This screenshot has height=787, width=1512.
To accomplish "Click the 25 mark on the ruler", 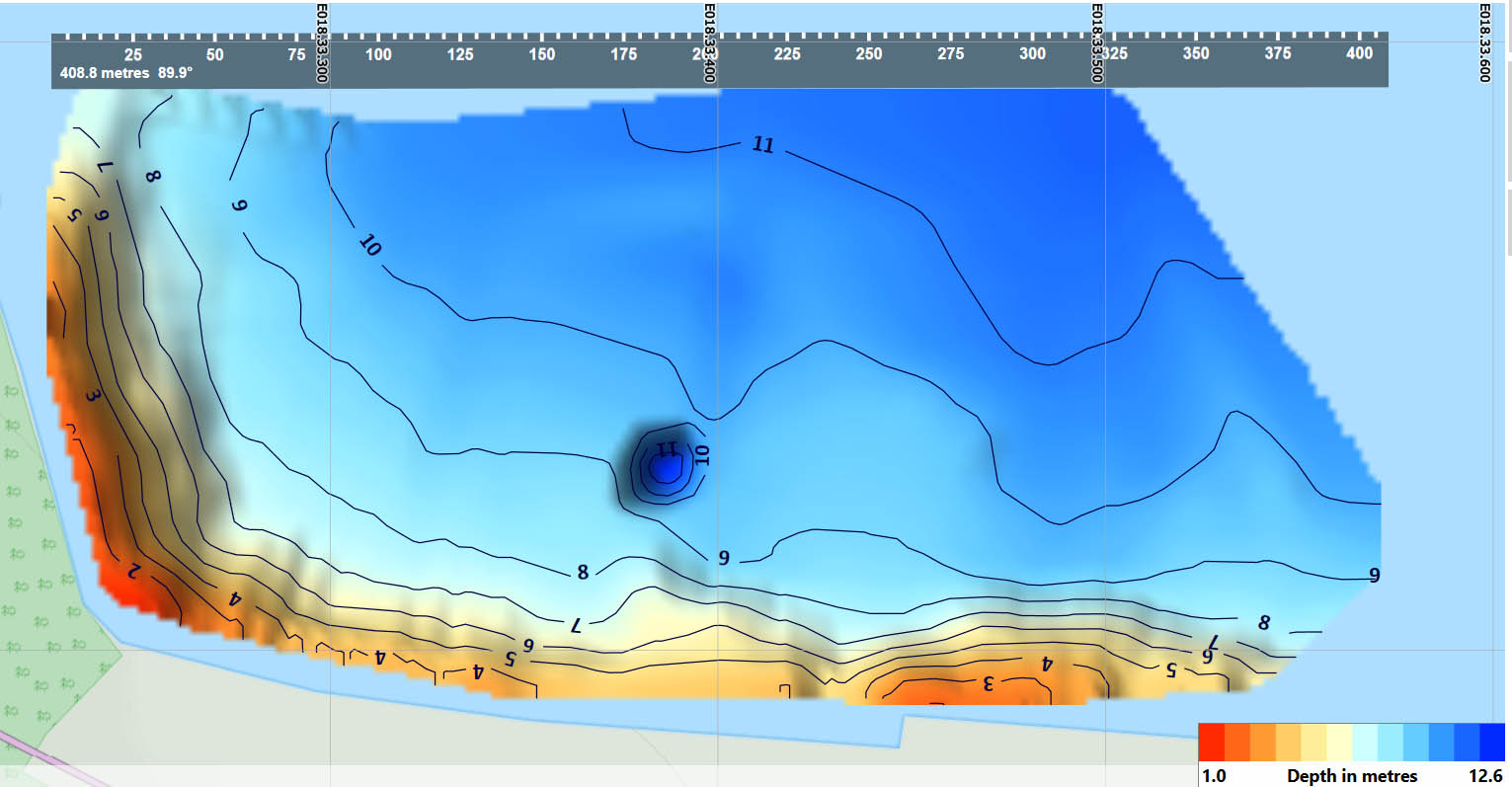I will click(x=132, y=54).
